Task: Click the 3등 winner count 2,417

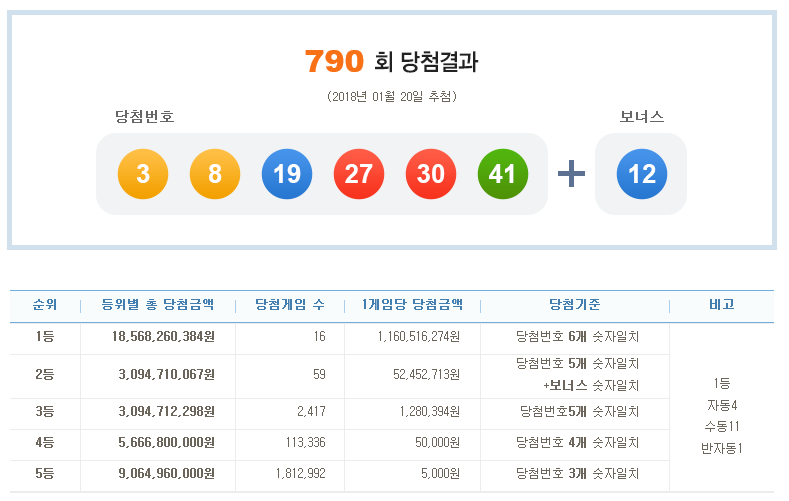Action: (x=306, y=411)
